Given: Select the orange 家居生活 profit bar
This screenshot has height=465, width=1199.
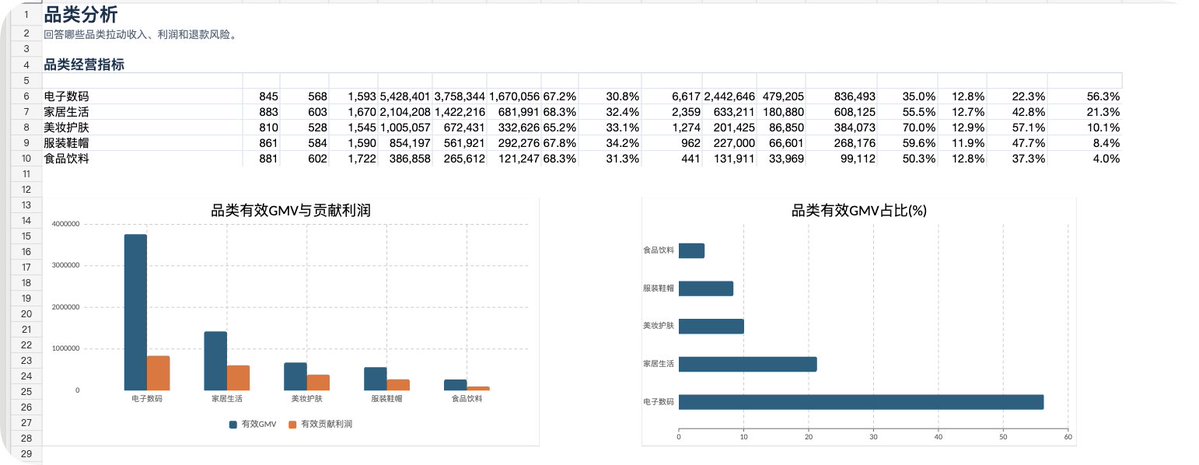Looking at the screenshot, I should pos(239,378).
